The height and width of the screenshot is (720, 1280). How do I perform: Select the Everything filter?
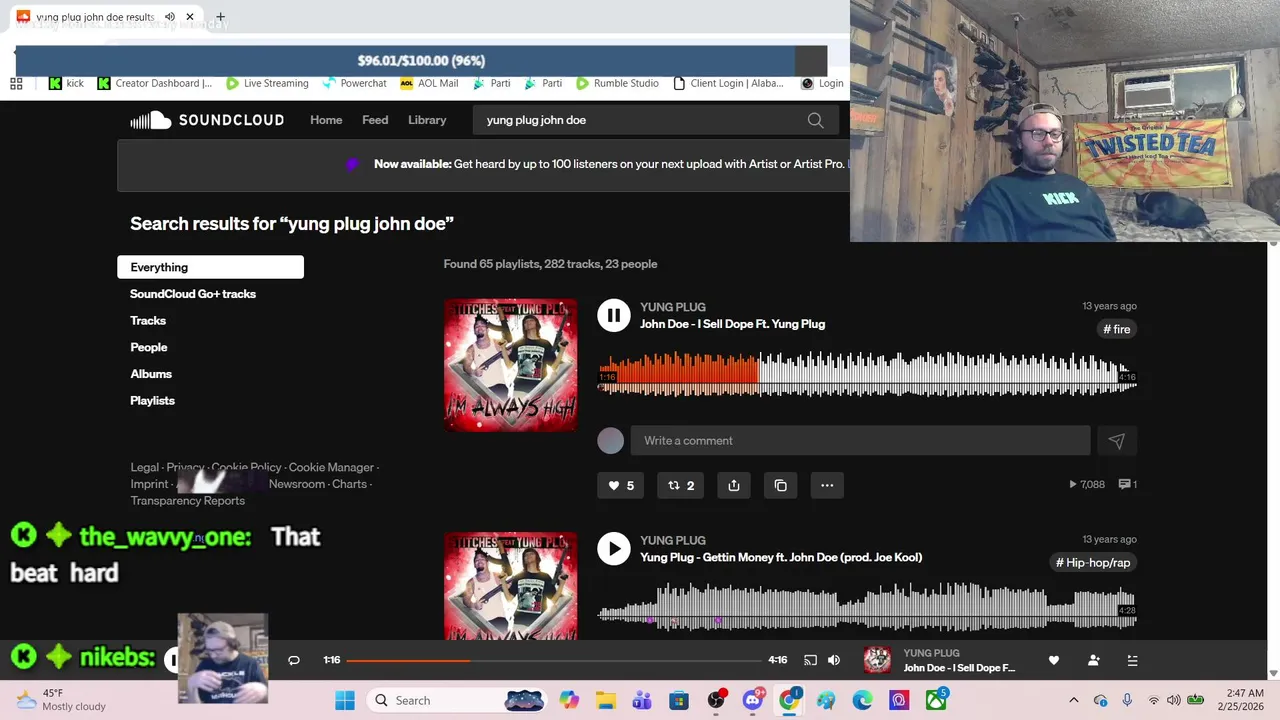tap(210, 267)
